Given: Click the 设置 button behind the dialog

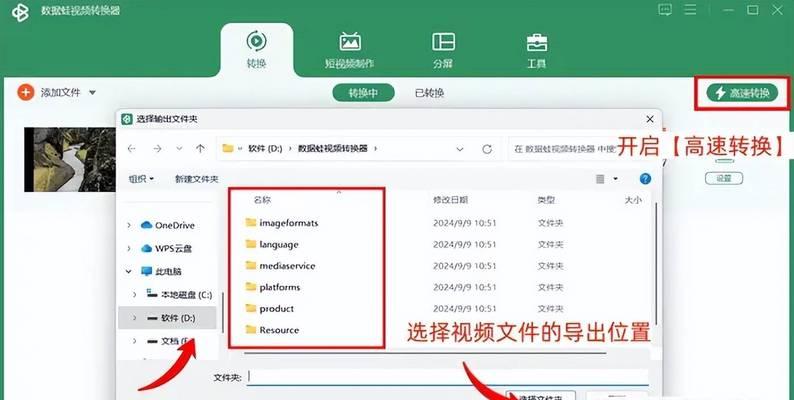Looking at the screenshot, I should pyautogui.click(x=724, y=178).
